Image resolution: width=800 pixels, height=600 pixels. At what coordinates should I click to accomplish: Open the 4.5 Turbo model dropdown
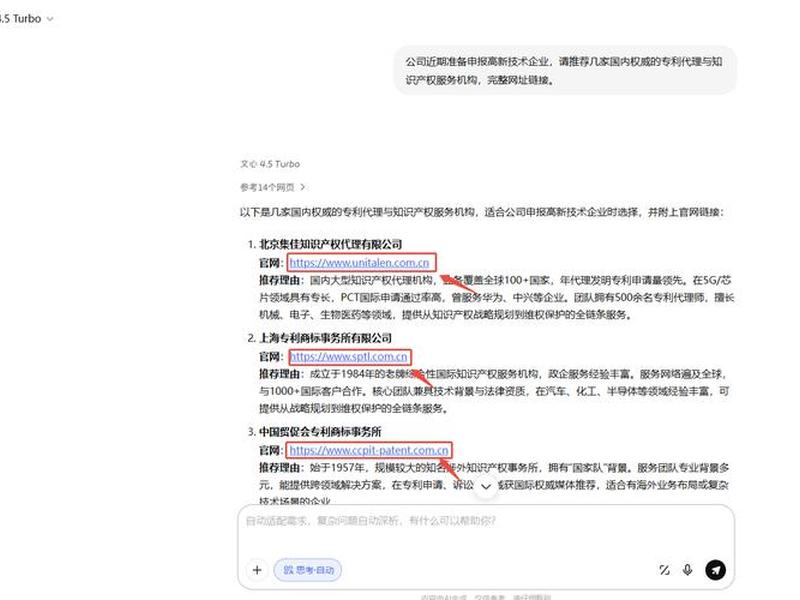(x=27, y=19)
